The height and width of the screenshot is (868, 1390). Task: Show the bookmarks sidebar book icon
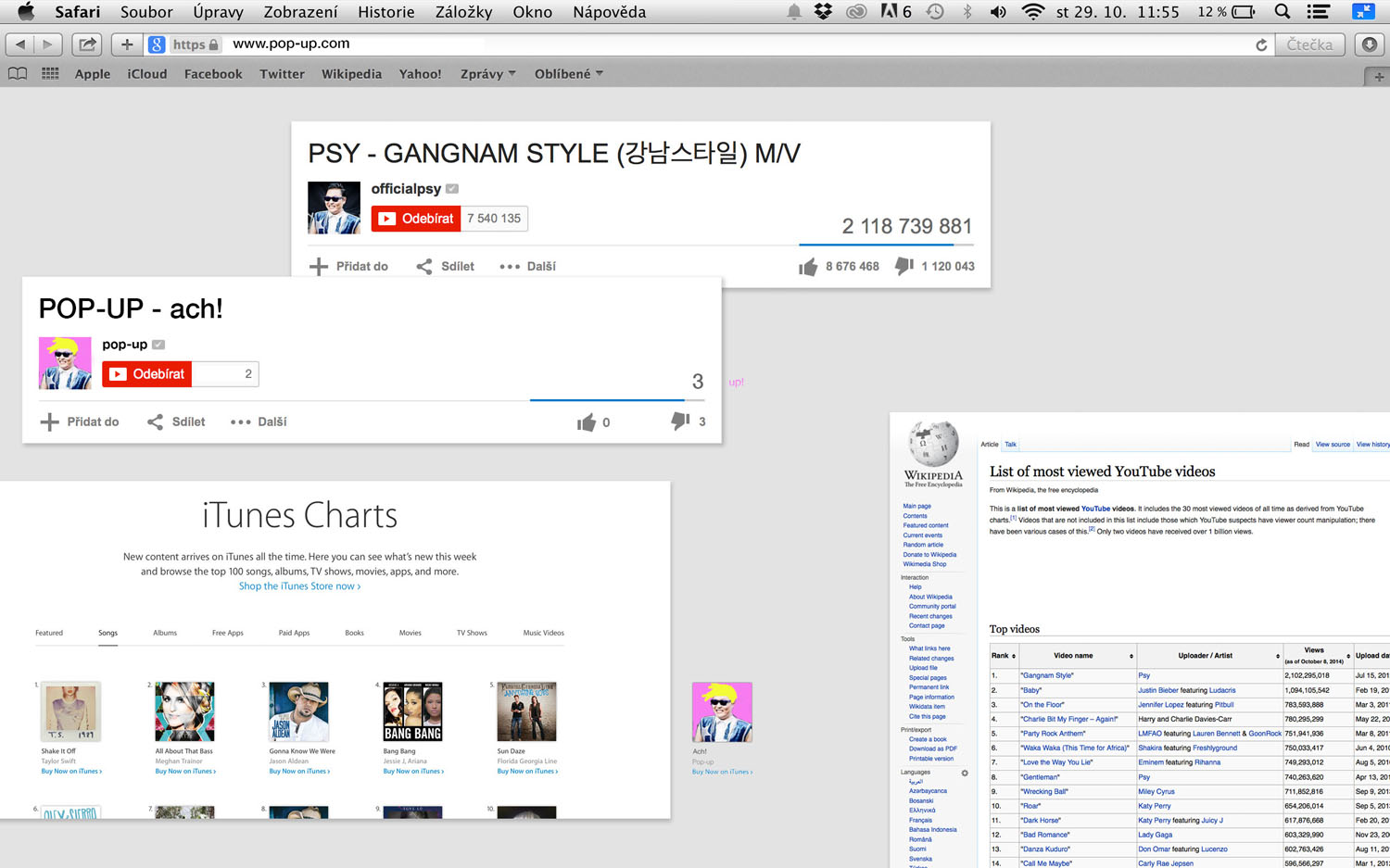(x=18, y=74)
